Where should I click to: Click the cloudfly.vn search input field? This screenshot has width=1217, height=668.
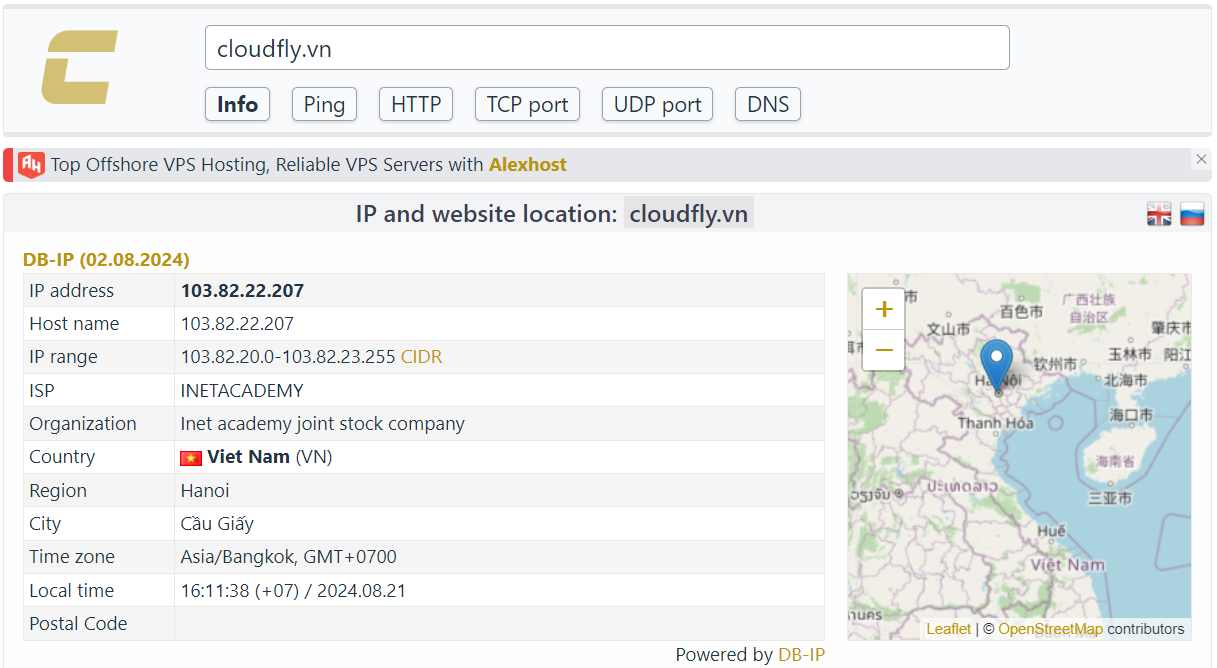click(607, 48)
